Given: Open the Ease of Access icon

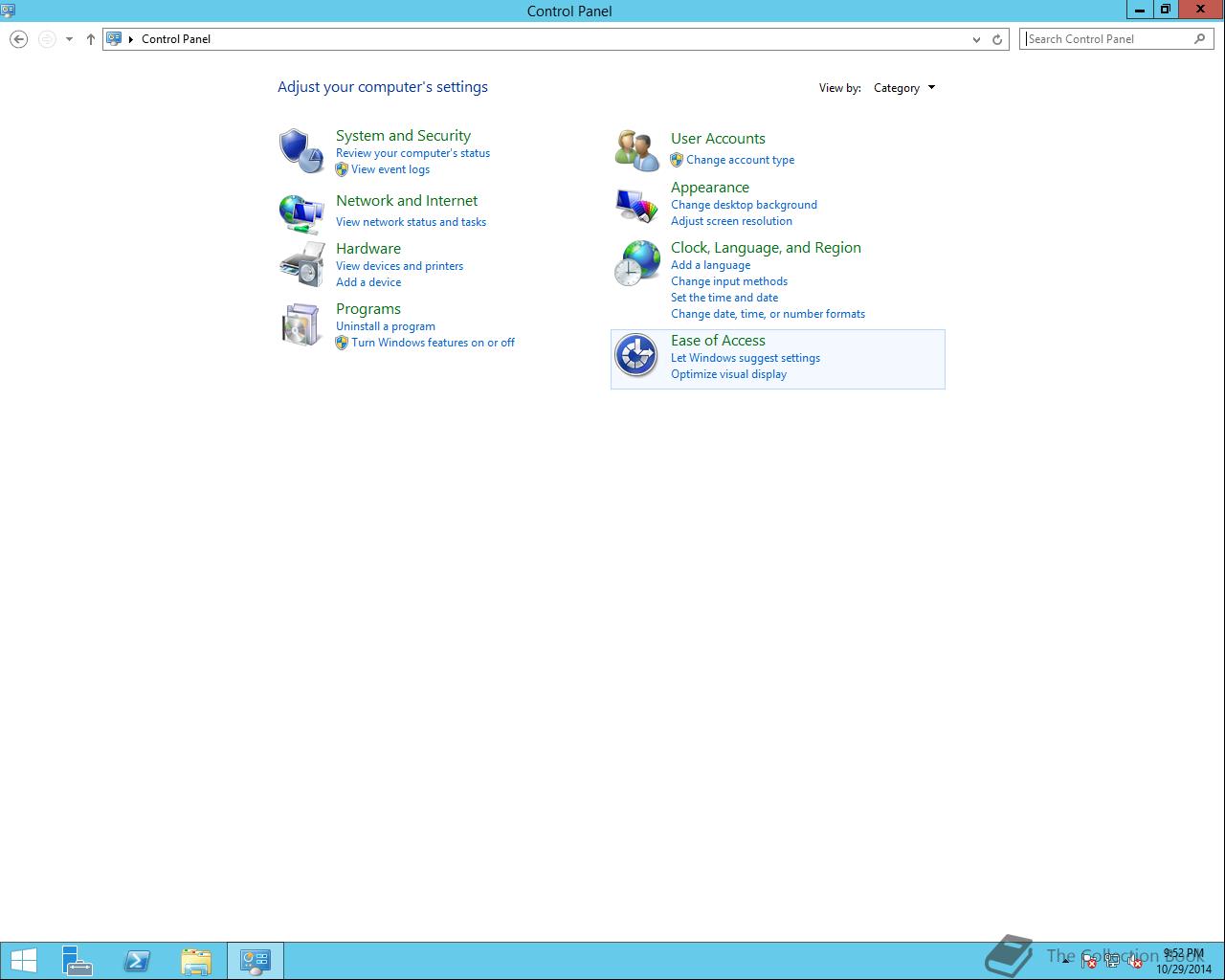Looking at the screenshot, I should [x=636, y=356].
